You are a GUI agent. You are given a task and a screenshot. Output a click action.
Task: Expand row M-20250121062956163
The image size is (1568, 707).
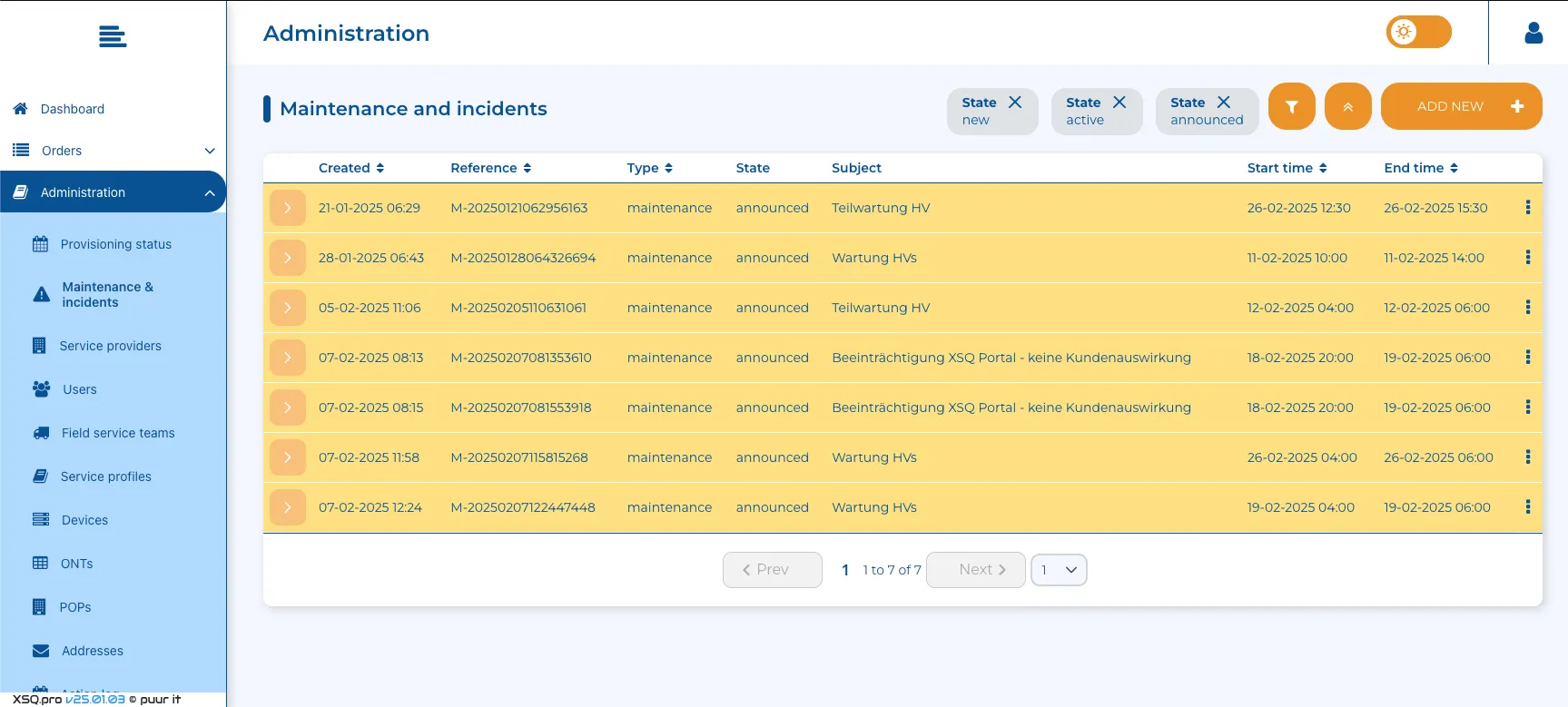pyautogui.click(x=288, y=208)
